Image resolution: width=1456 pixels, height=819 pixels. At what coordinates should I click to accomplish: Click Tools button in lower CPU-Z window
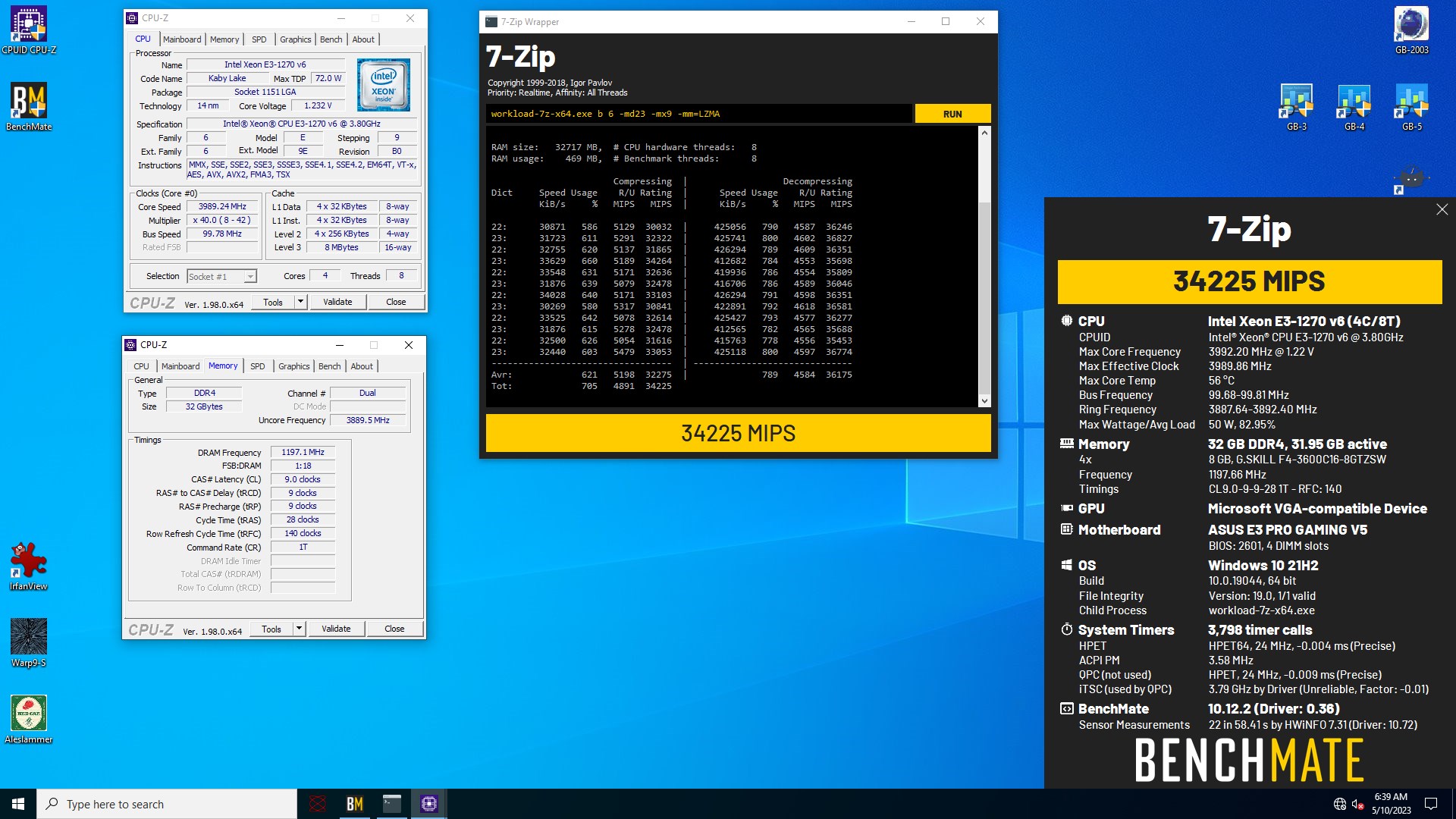[271, 629]
